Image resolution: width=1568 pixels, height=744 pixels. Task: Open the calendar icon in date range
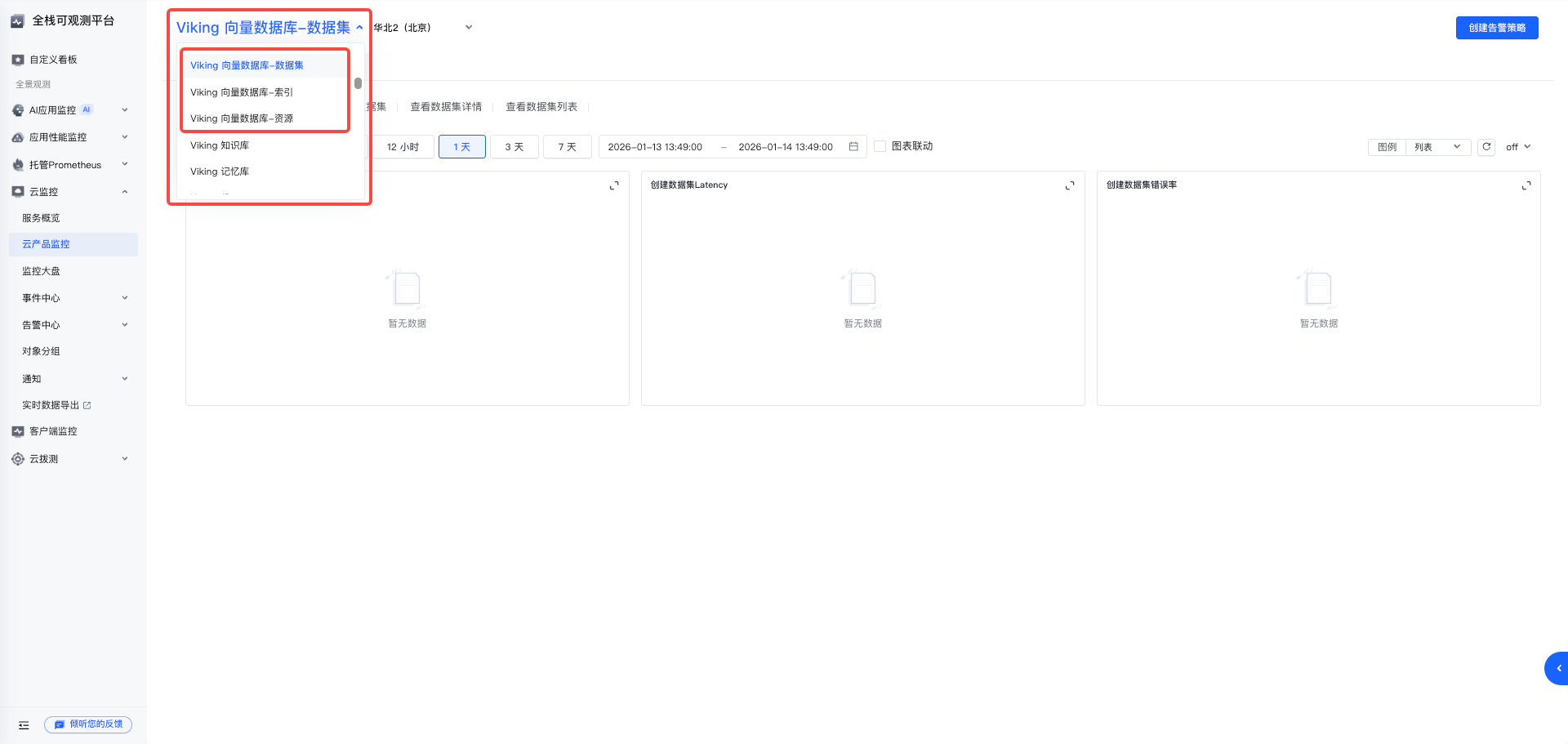pyautogui.click(x=853, y=147)
